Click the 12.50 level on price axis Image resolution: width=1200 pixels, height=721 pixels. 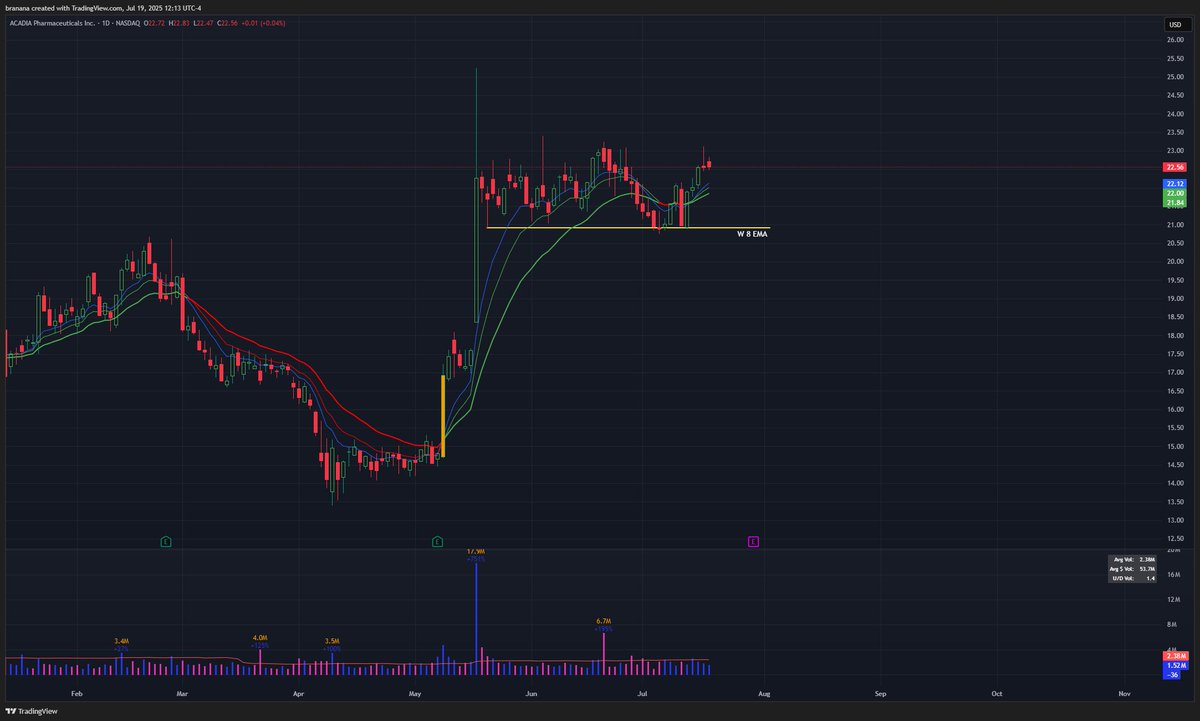1175,539
